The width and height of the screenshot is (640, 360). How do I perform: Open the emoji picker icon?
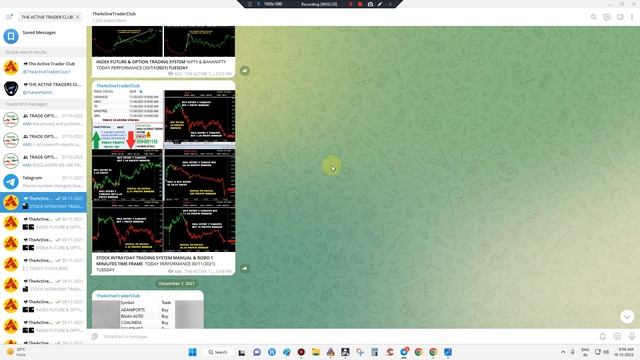coord(617,336)
